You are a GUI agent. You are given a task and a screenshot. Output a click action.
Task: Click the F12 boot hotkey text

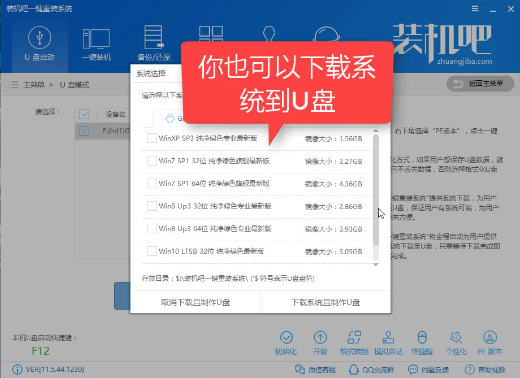(41, 351)
